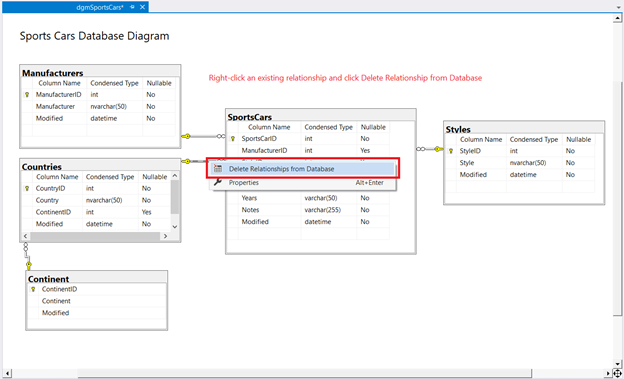Click the varchar(255) type cell for Notes
The image size is (624, 379).
click(329, 210)
